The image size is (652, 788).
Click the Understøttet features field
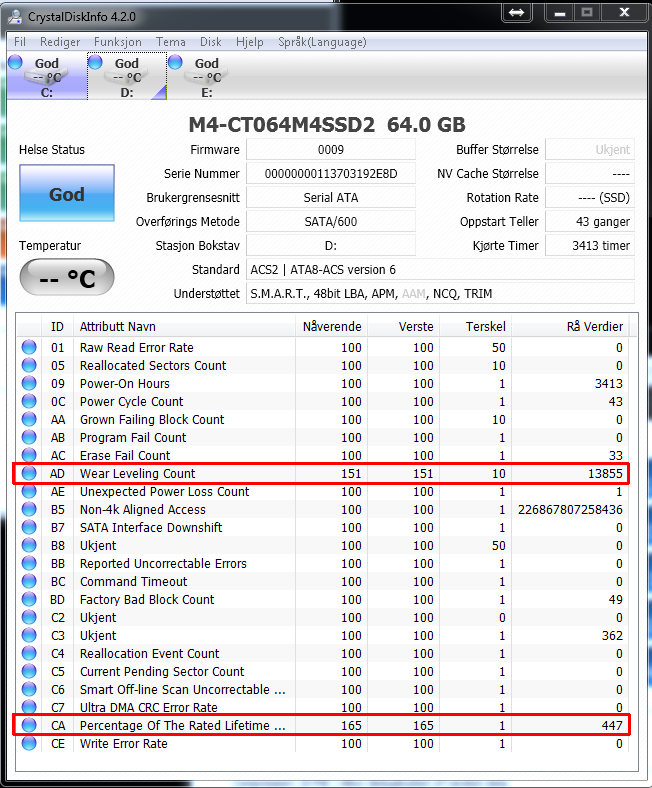click(x=440, y=293)
